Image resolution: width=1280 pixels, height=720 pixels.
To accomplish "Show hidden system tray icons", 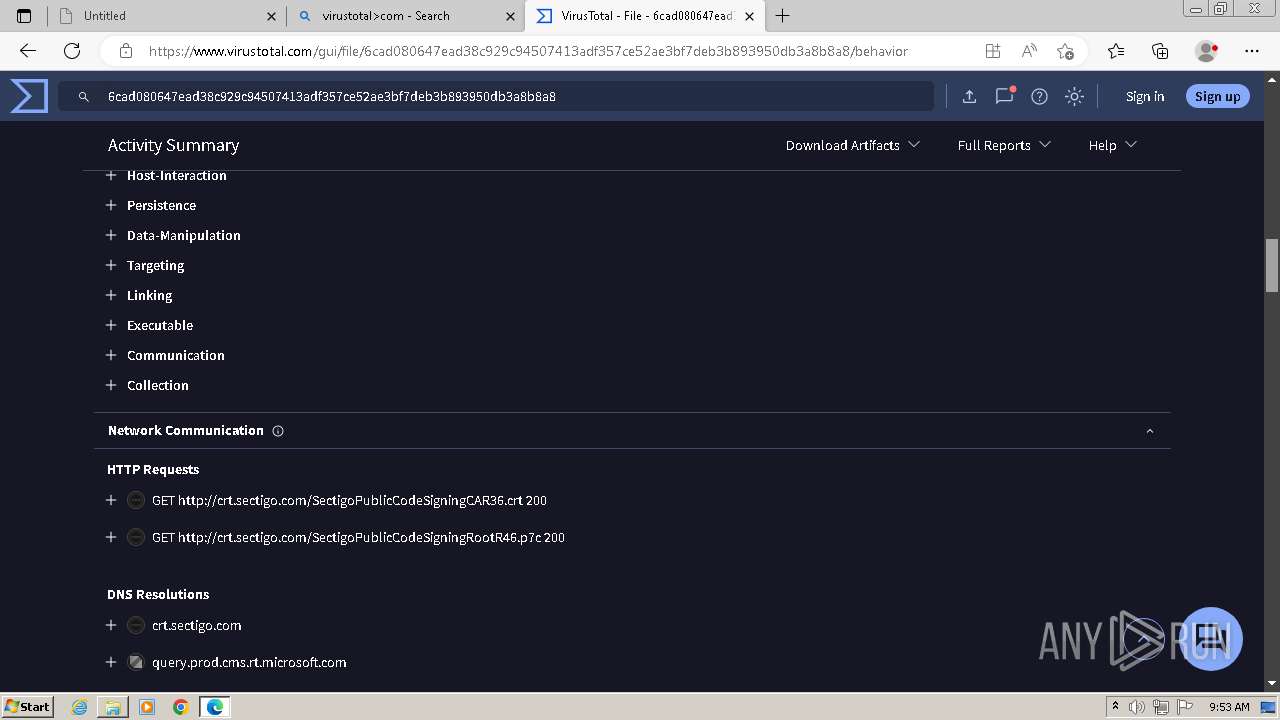I will (1115, 707).
